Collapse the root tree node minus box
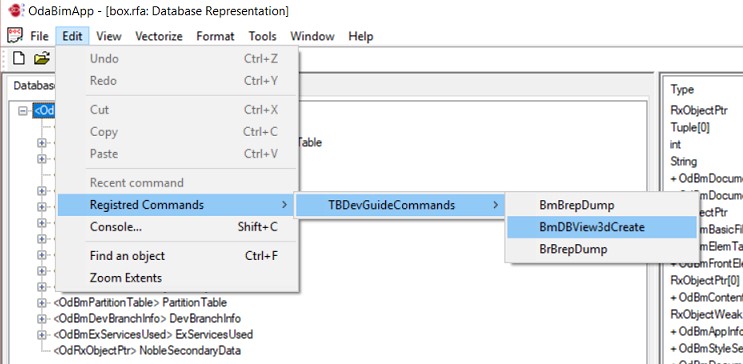This screenshot has height=364, width=743. pos(22,110)
